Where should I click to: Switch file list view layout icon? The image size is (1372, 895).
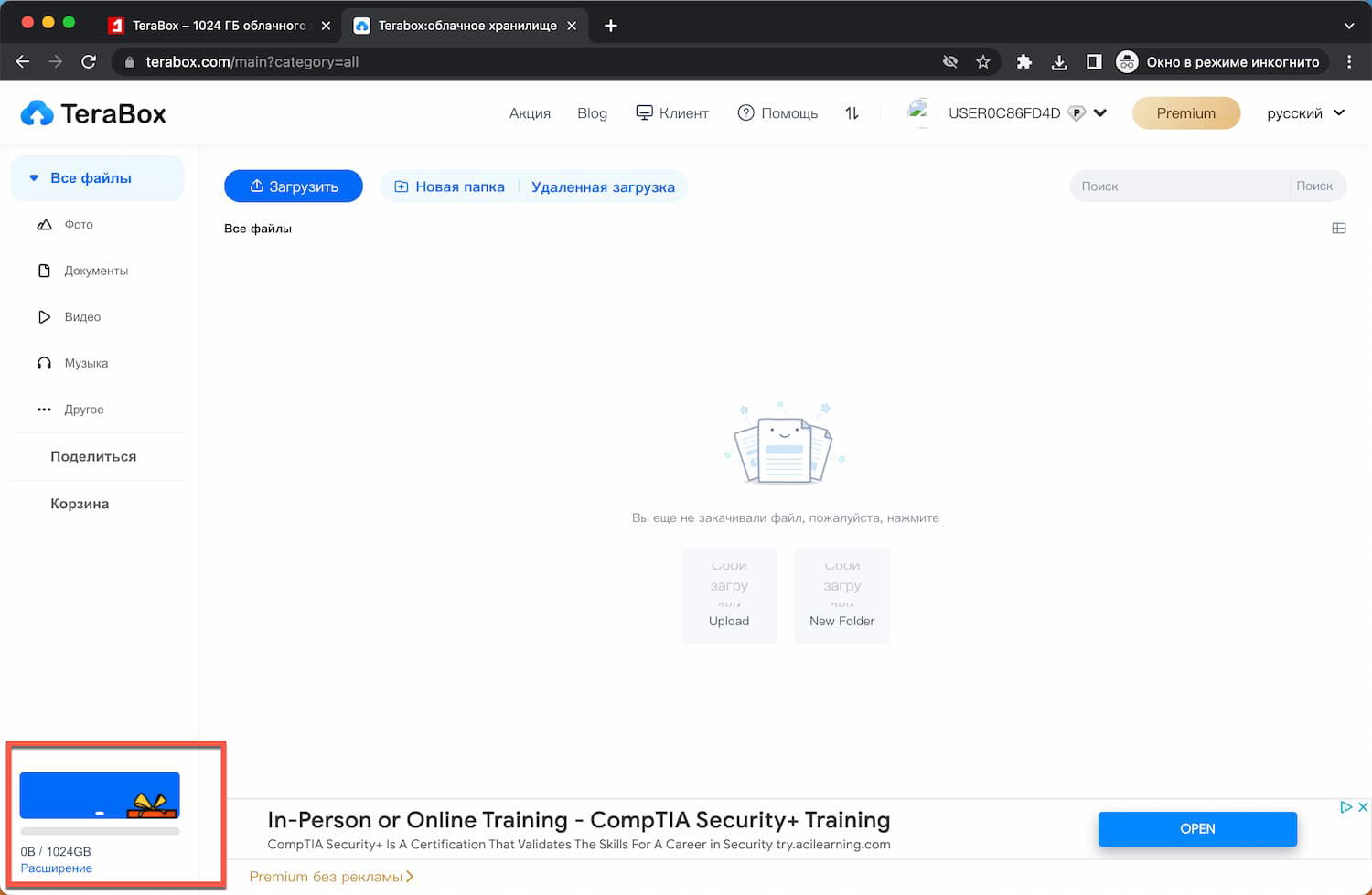(1339, 229)
